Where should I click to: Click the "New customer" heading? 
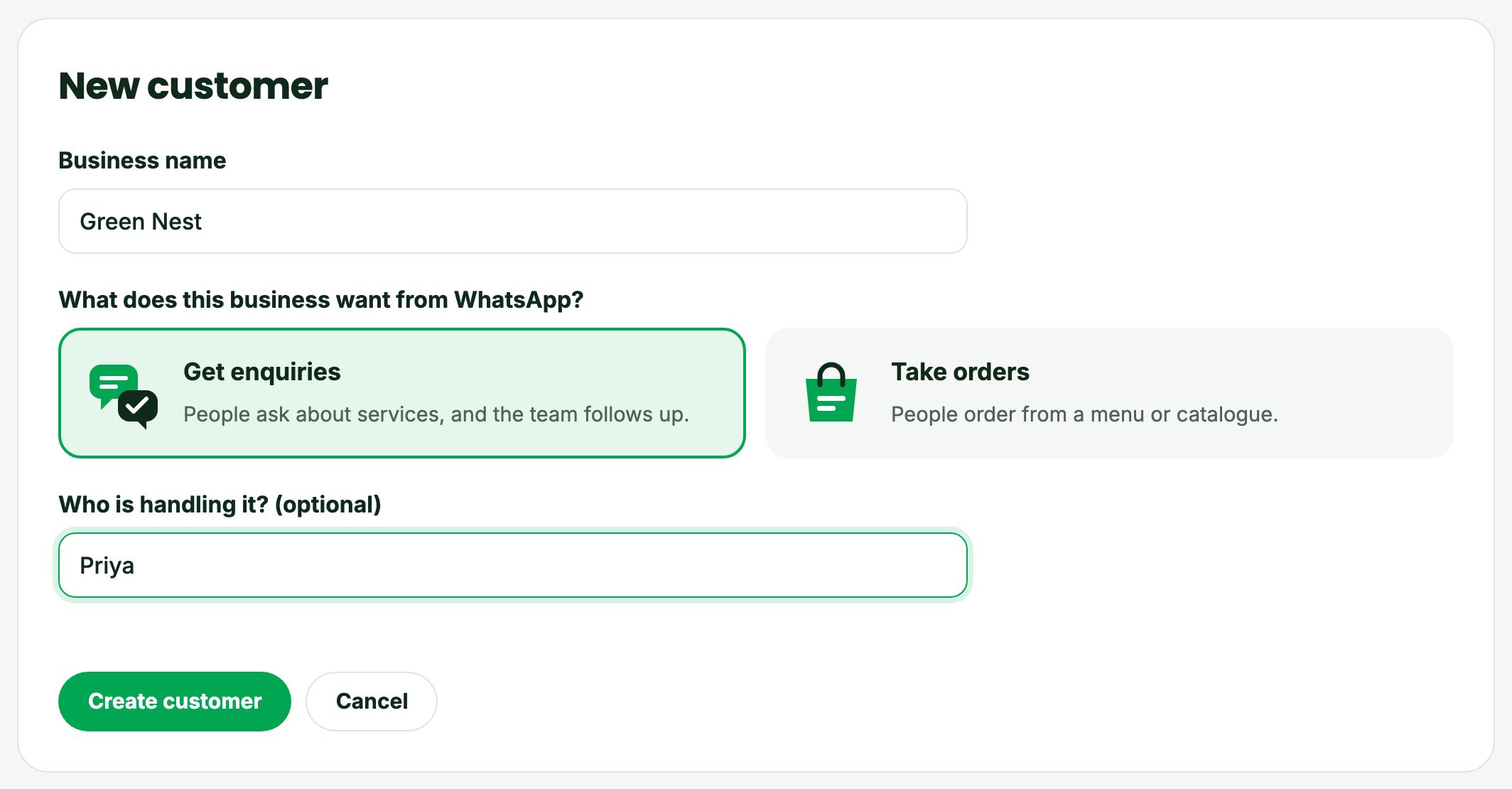pyautogui.click(x=193, y=86)
